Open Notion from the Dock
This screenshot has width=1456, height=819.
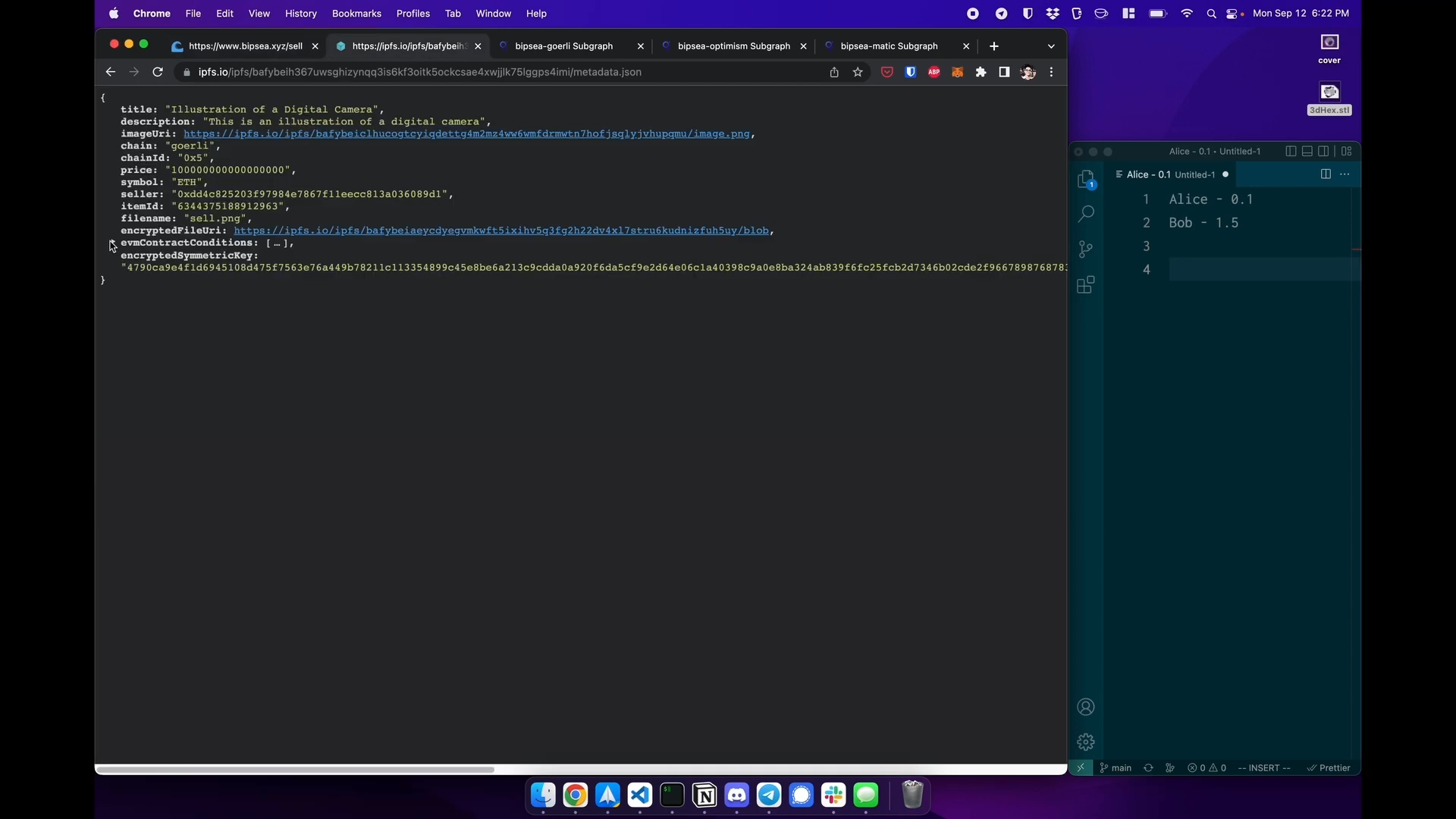(x=704, y=795)
